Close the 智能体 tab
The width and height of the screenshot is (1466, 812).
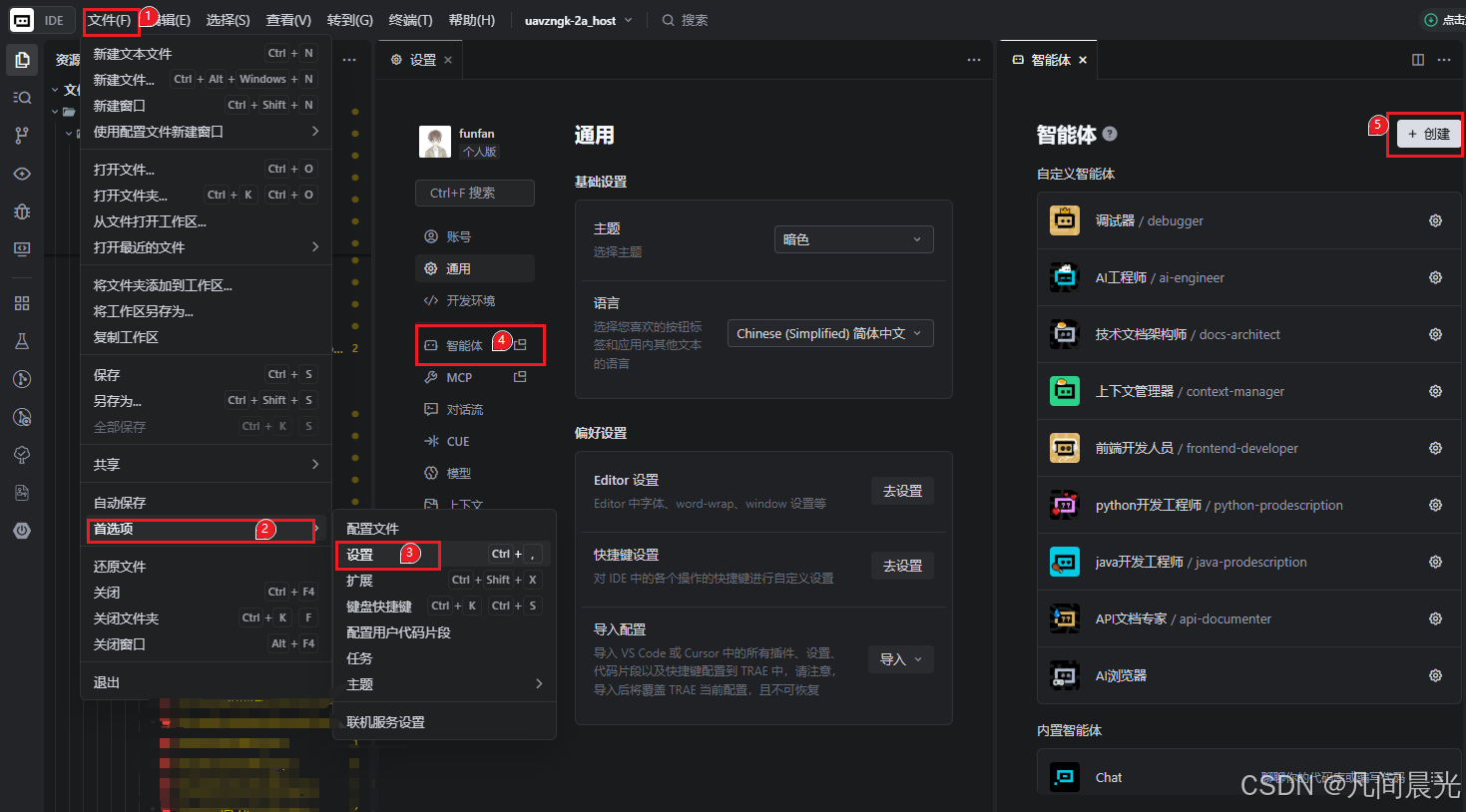[1083, 60]
